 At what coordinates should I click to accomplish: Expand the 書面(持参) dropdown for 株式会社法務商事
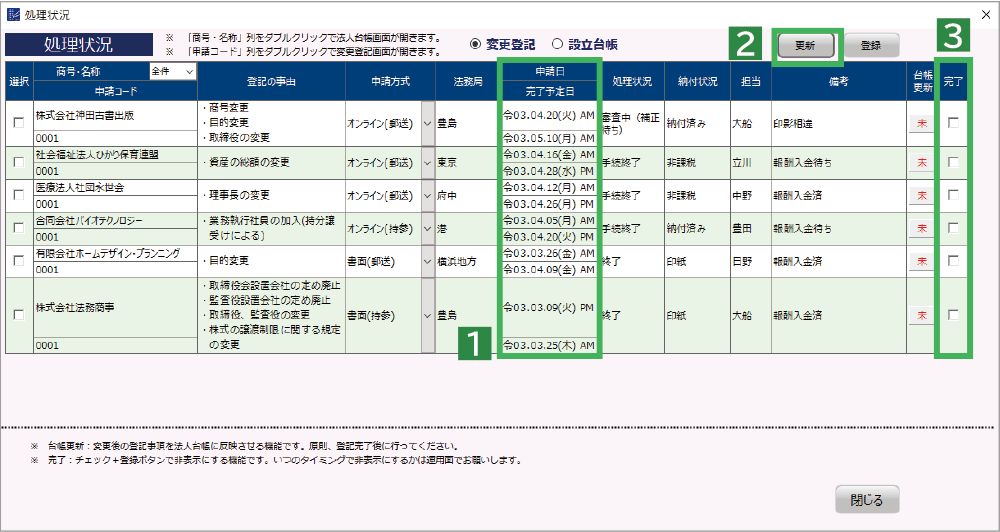pyautogui.click(x=428, y=315)
